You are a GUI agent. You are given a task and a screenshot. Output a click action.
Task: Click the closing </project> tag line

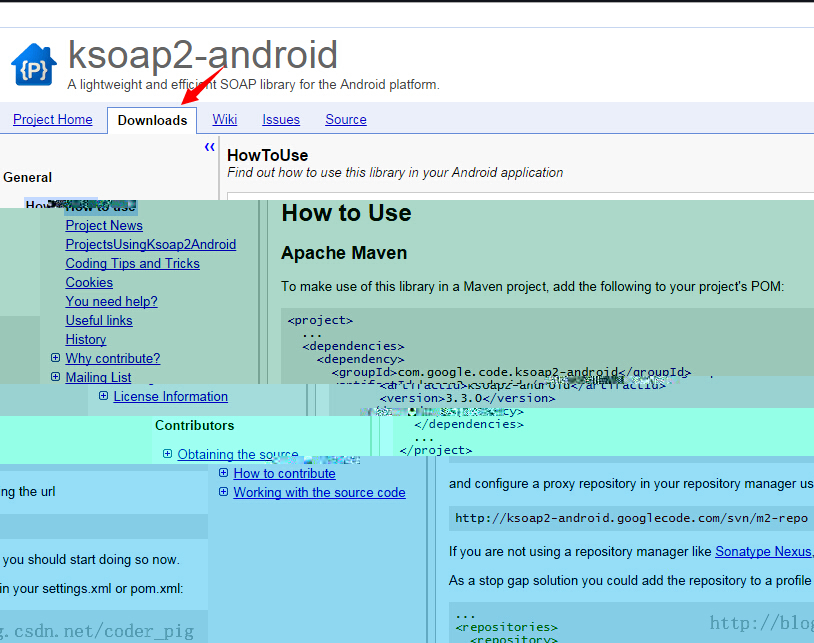point(436,450)
